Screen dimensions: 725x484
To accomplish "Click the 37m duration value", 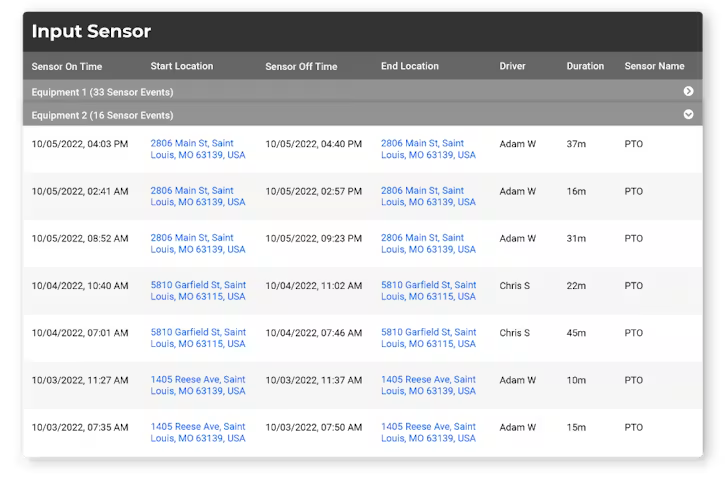I will (576, 144).
